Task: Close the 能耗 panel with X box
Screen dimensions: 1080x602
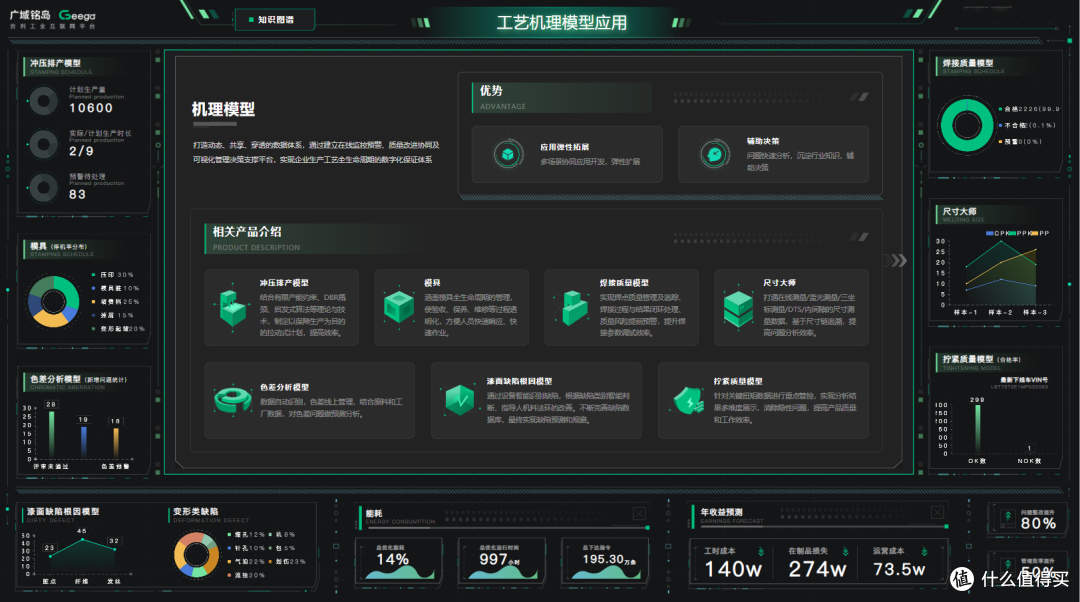Action: coord(639,513)
